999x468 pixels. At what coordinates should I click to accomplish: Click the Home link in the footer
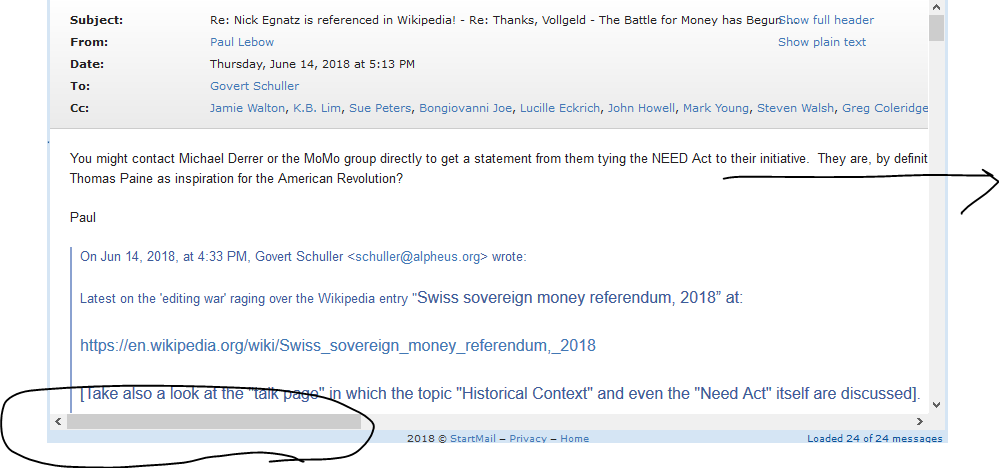pos(574,439)
